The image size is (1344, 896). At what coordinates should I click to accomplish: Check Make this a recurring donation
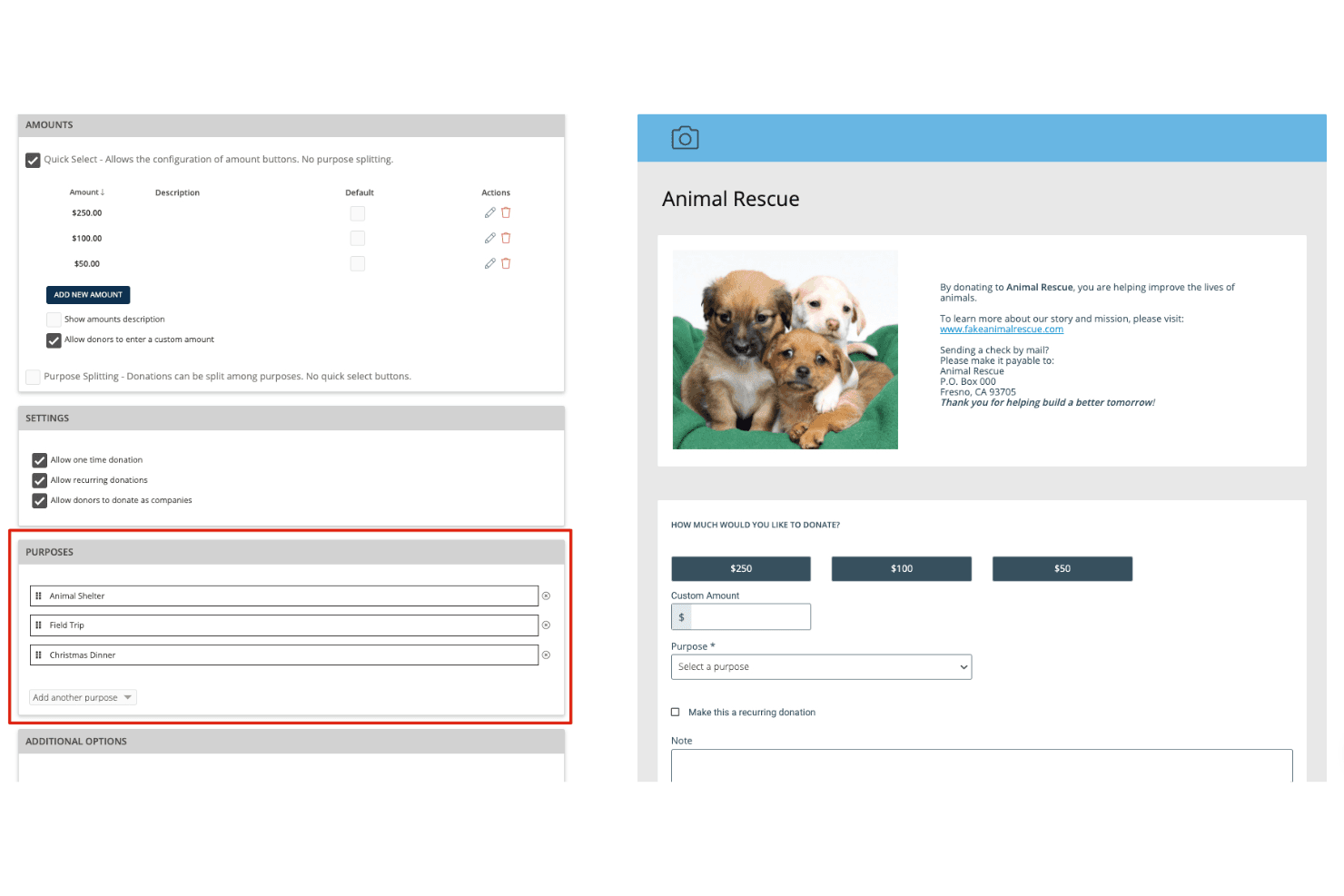(675, 713)
